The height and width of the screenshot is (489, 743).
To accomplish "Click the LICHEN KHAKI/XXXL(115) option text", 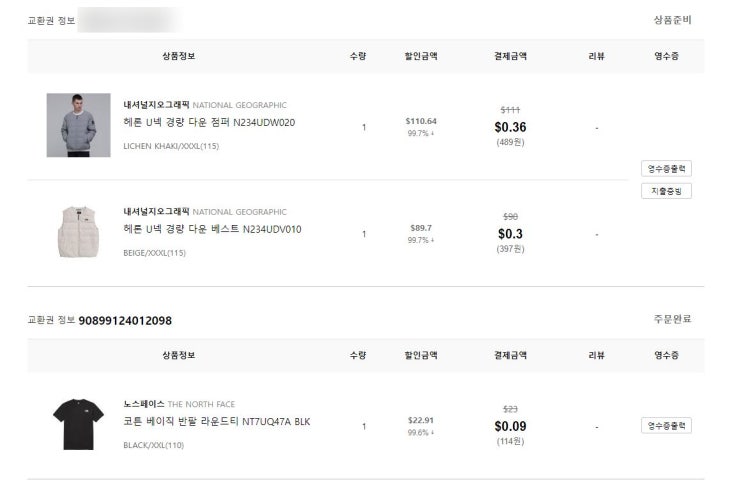I will [171, 146].
